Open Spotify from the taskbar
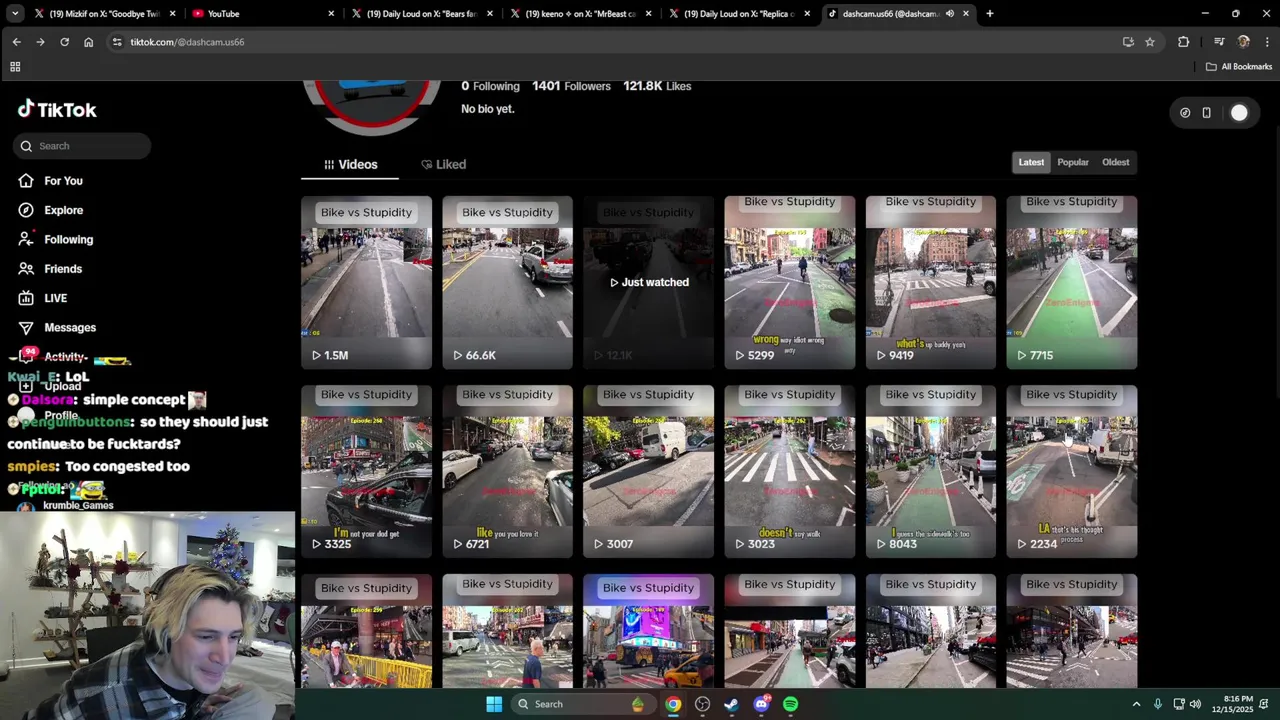Screen dimensions: 1280x720 click(791, 704)
